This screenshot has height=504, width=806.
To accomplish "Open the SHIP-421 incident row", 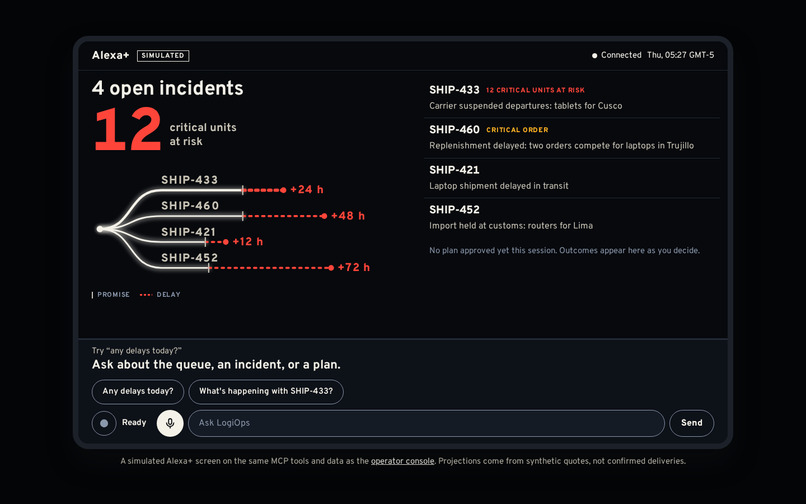I will [572, 178].
